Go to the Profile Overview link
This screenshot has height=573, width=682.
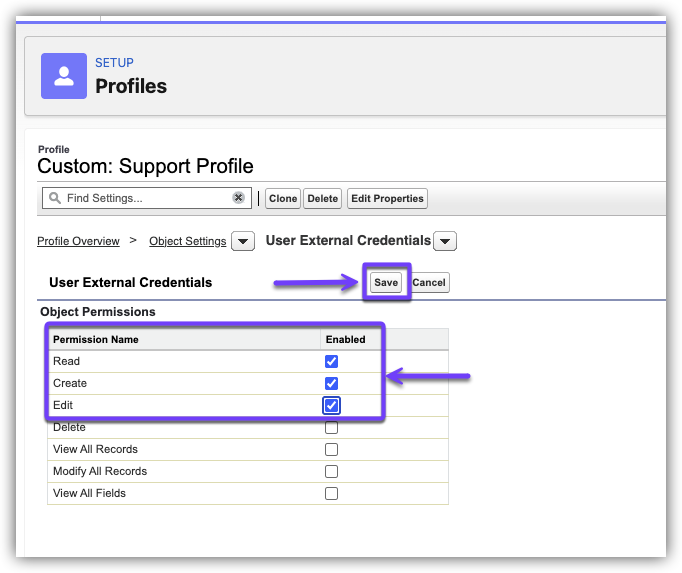[78, 241]
